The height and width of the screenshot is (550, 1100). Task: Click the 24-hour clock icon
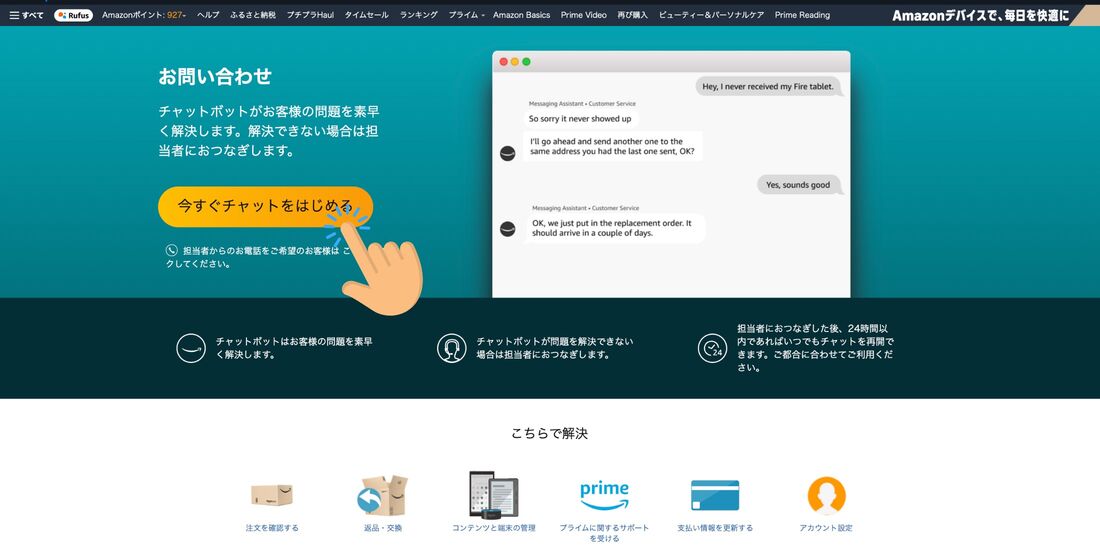(x=712, y=348)
